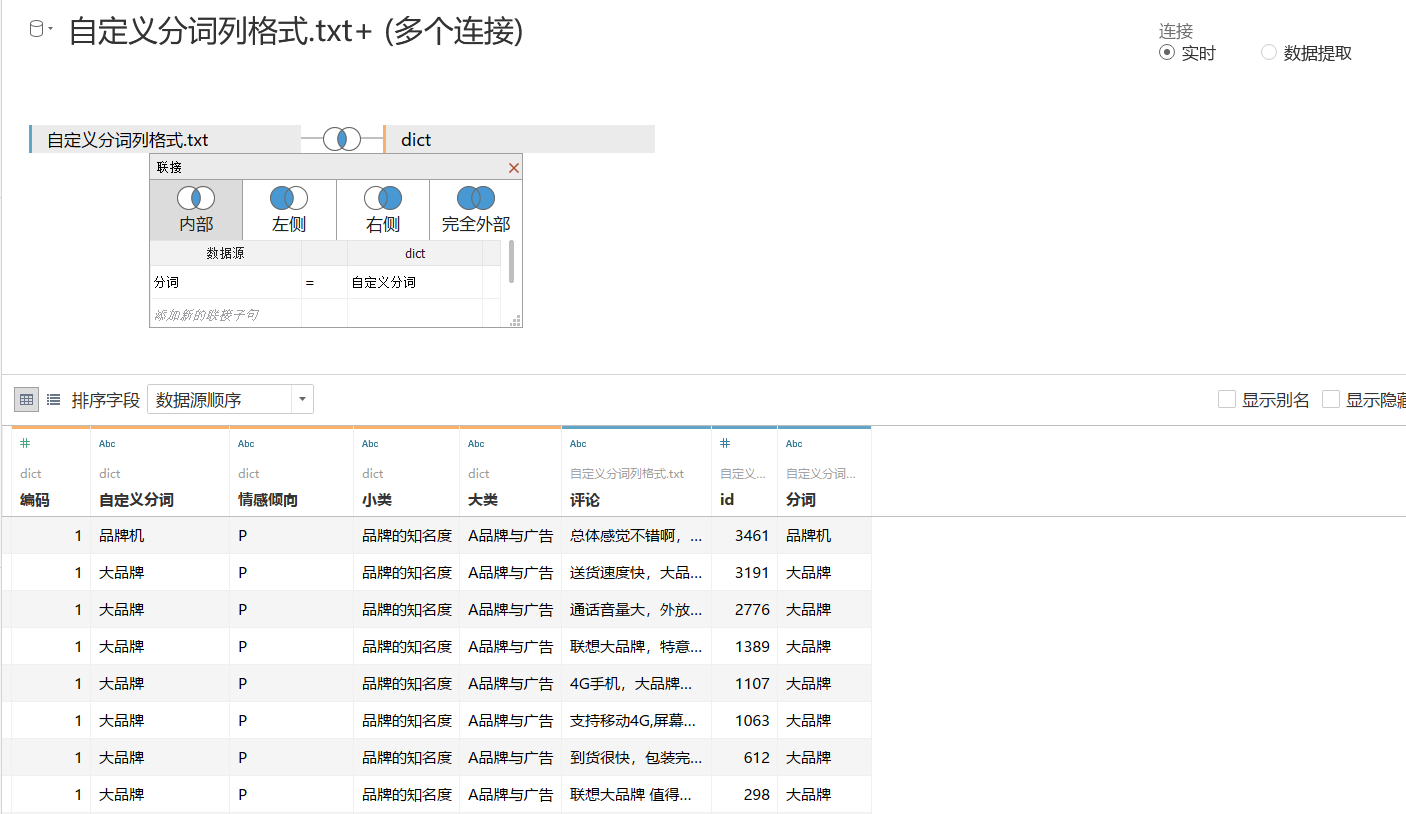The width and height of the screenshot is (1406, 814).
Task: Click the join Venn diagram between tables
Action: (x=342, y=139)
